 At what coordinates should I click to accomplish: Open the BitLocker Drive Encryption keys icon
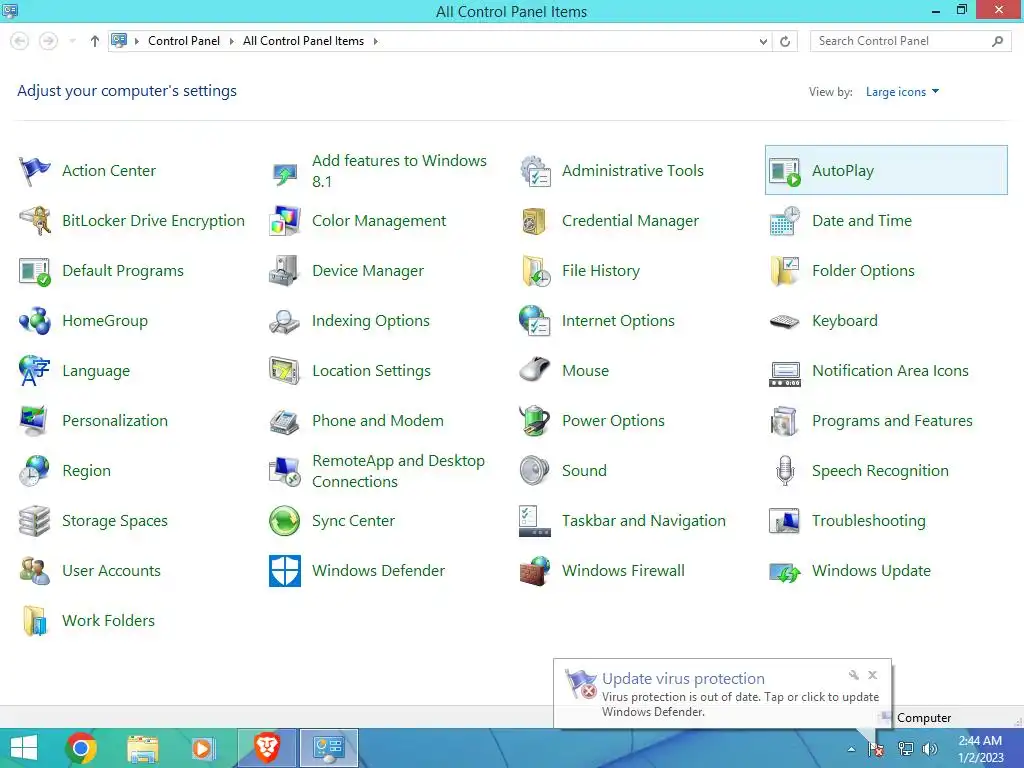(35, 221)
